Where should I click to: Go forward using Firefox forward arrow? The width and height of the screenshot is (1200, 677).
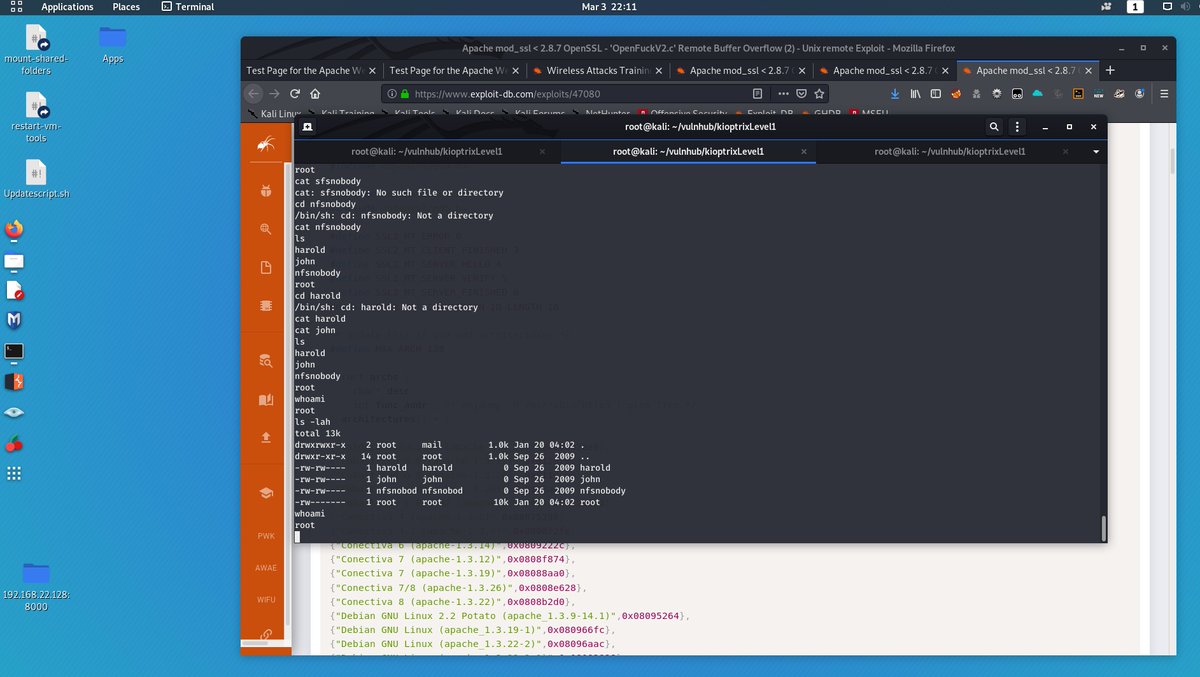click(274, 93)
